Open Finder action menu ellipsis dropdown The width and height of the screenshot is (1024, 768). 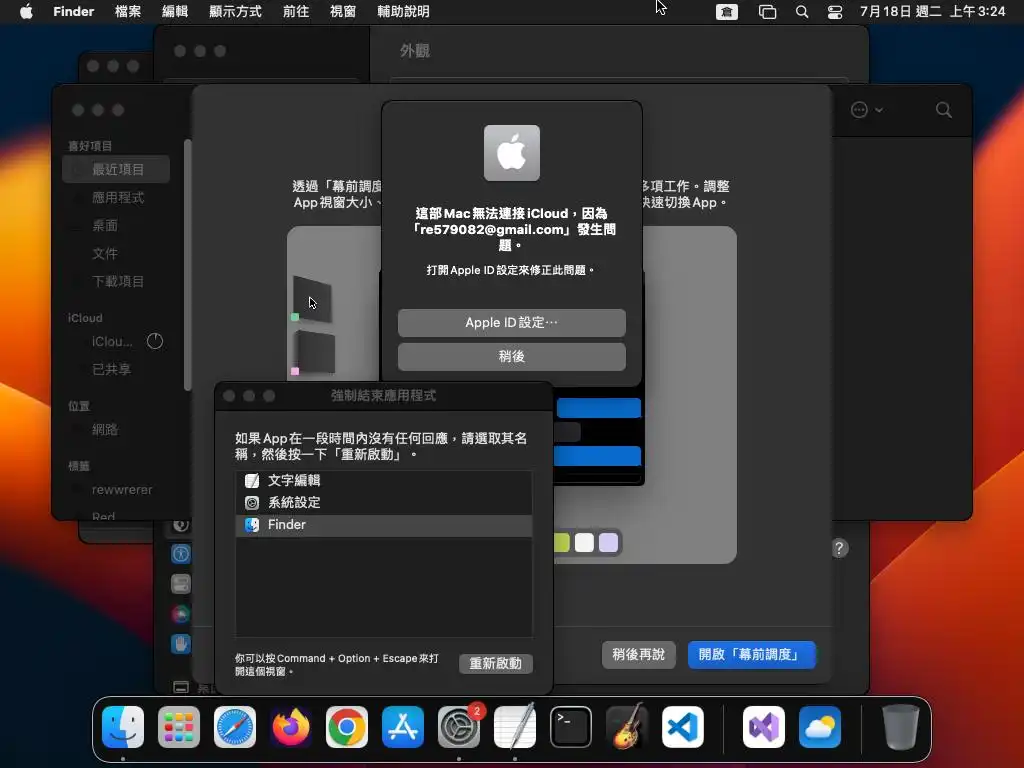[x=867, y=110]
